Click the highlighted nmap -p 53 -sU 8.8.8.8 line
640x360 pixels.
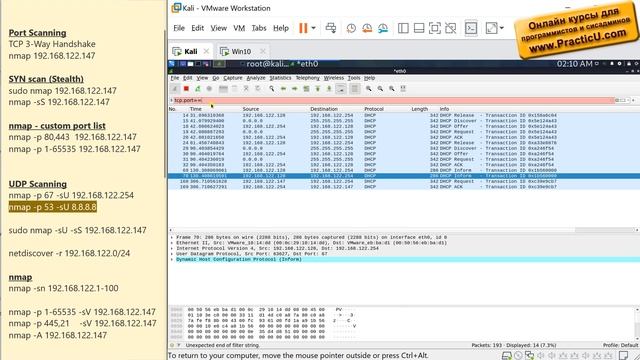pos(53,207)
